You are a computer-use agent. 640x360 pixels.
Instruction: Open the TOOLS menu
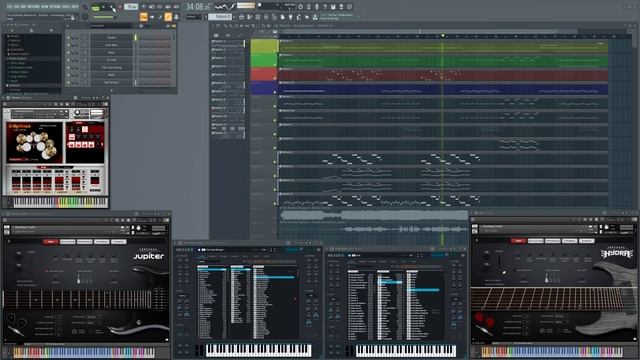[x=66, y=7]
